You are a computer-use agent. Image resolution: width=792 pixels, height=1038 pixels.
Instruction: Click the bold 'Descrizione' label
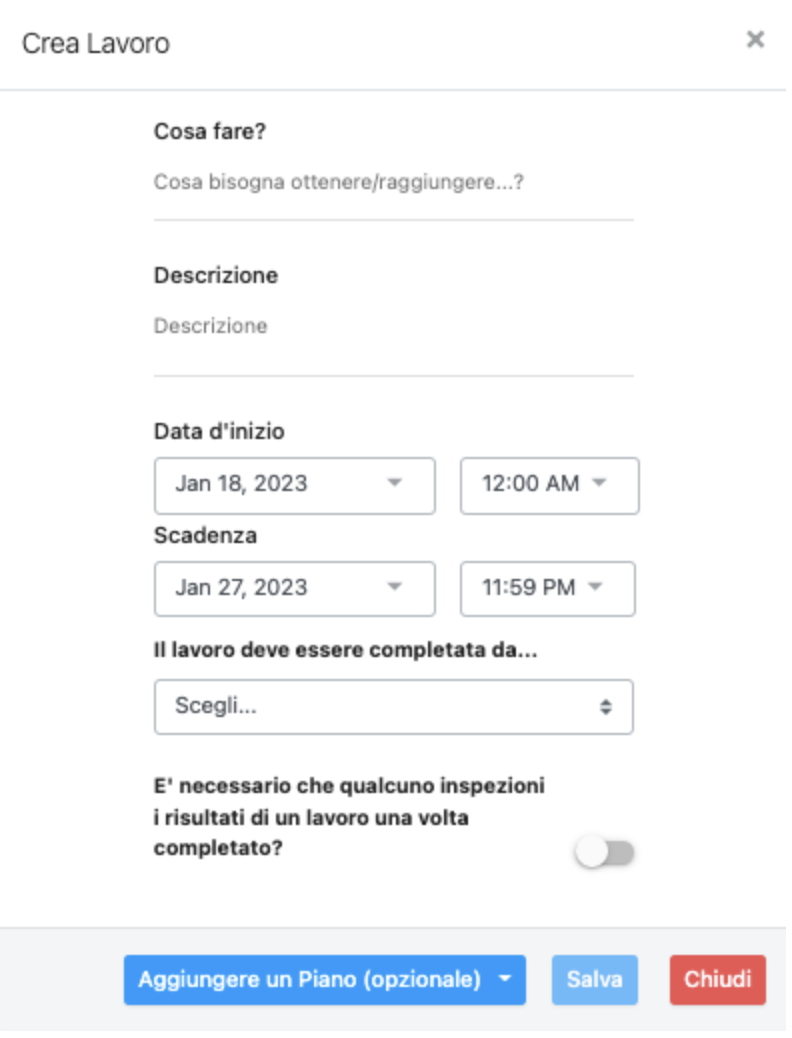216,275
